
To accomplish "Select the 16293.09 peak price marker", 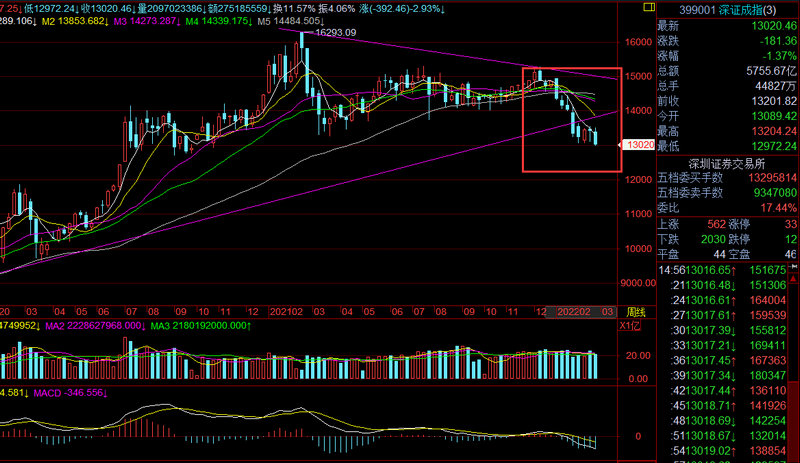I will click(335, 33).
